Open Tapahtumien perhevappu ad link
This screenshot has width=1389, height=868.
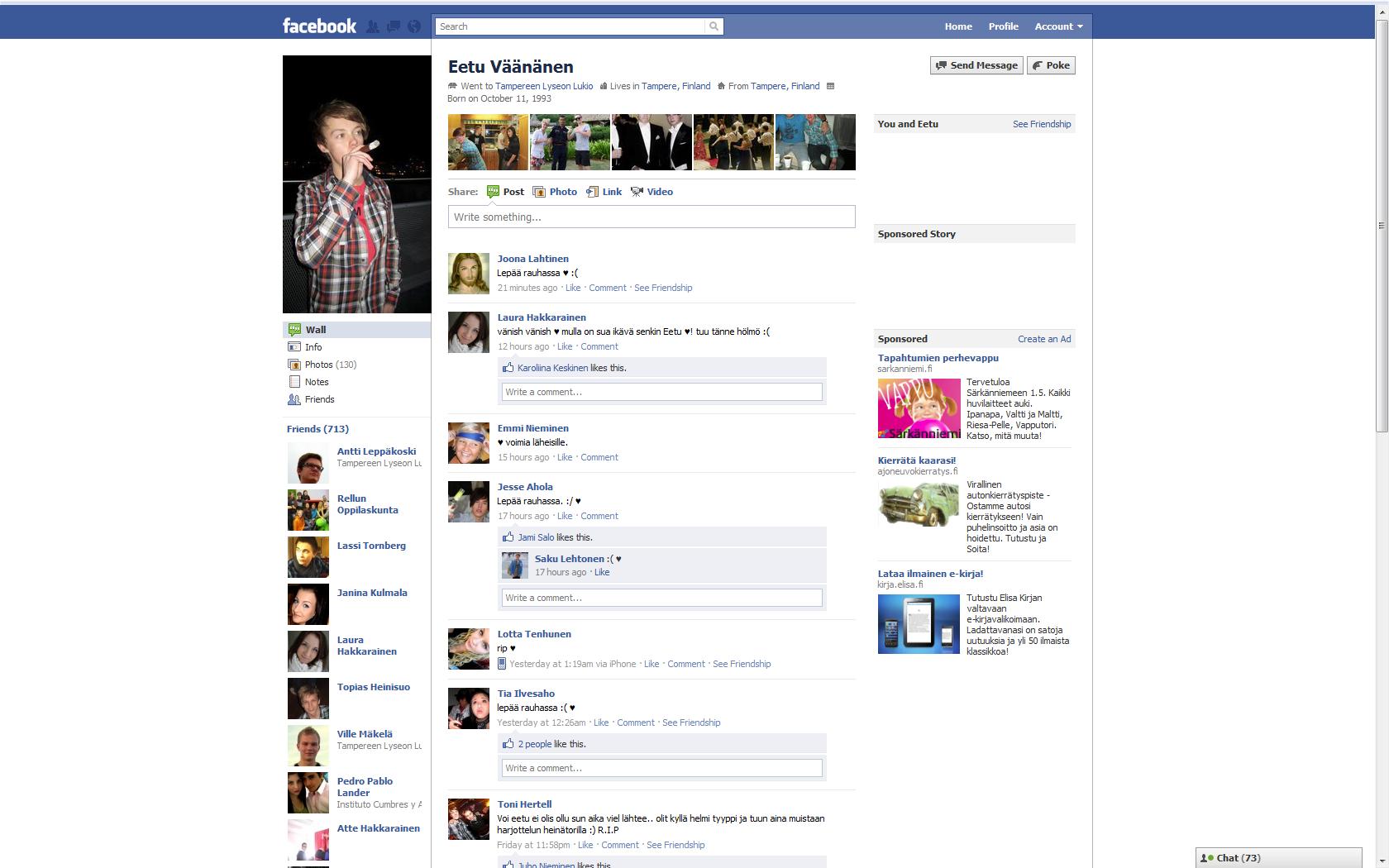coord(938,358)
